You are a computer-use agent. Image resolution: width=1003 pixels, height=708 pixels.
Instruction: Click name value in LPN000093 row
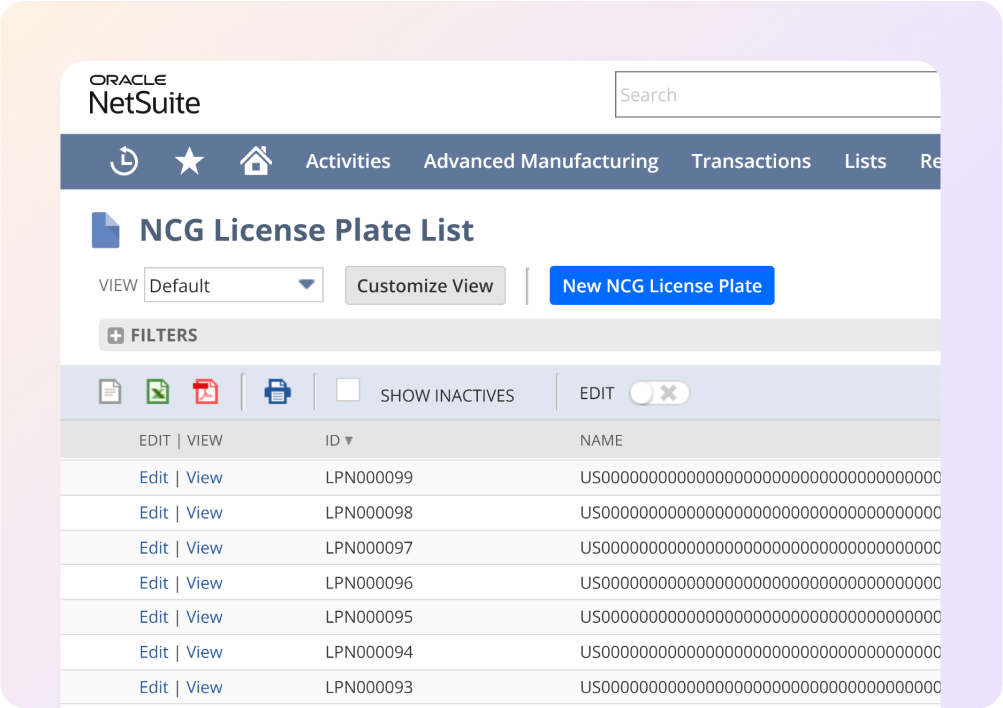tap(760, 687)
